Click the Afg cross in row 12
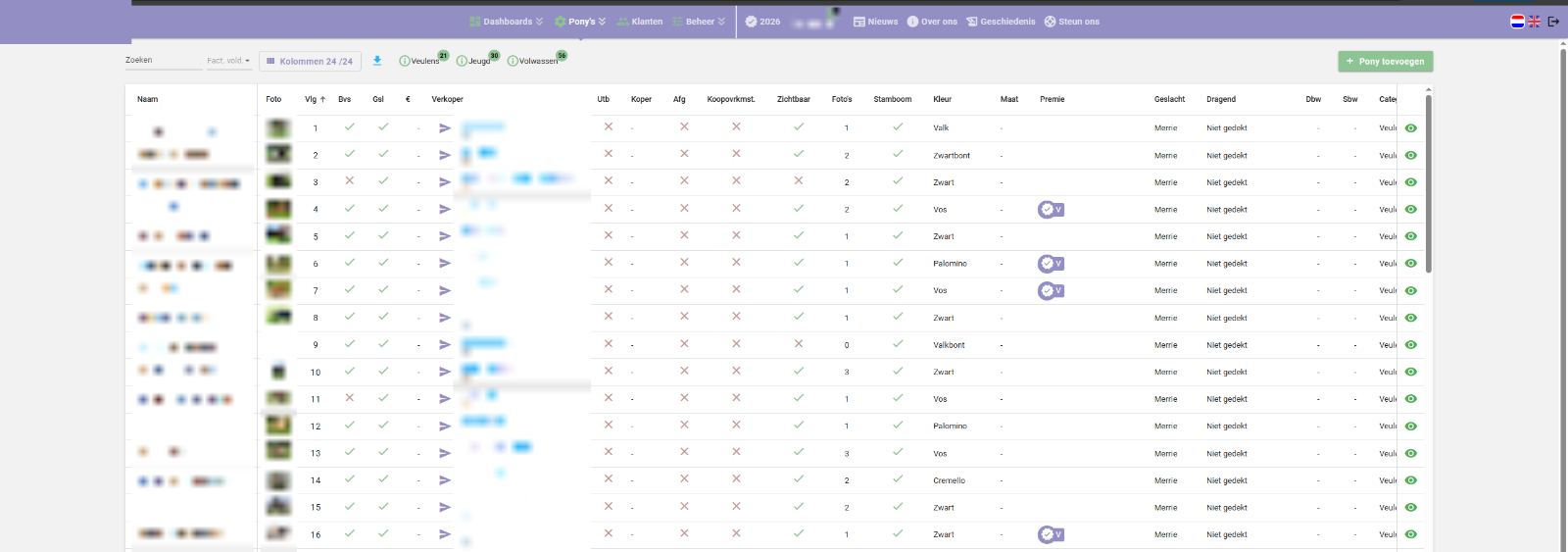 tap(684, 425)
